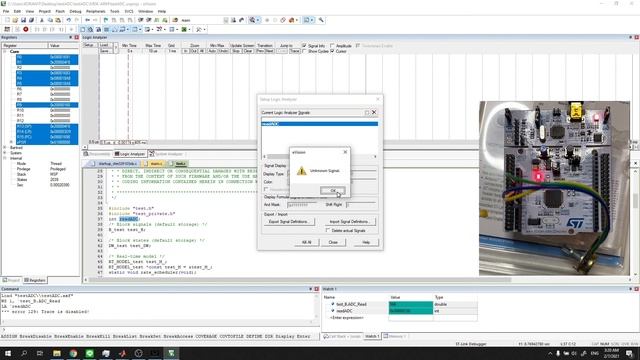The image size is (640, 360).
Task: Click the red Stop execution icon
Action: (26, 29)
